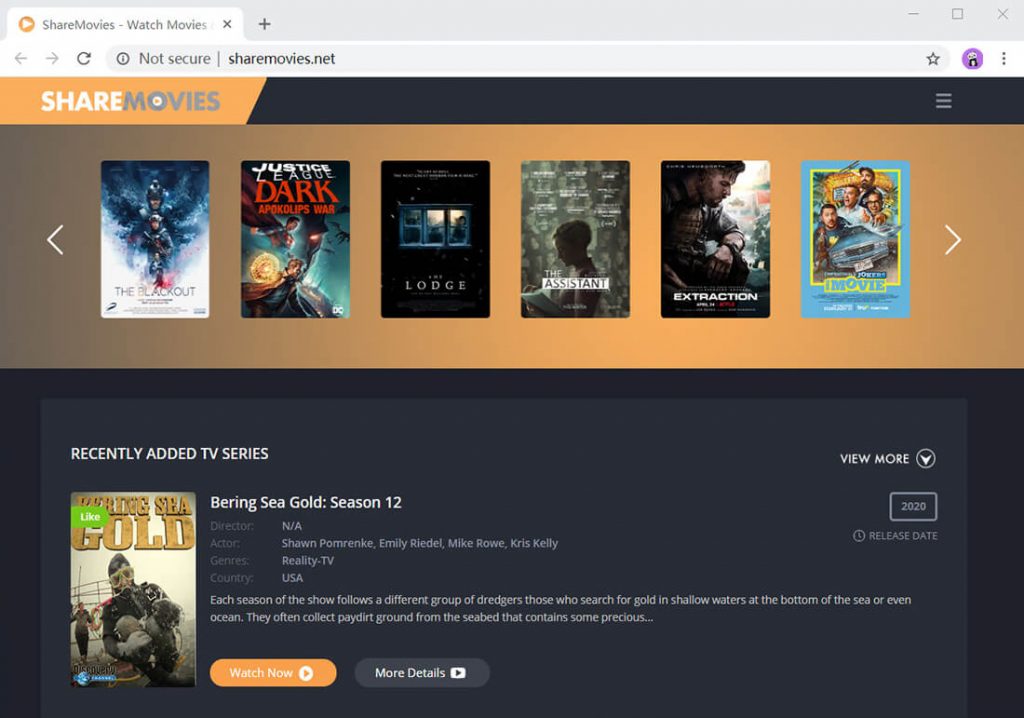Go back with the browser back arrow

tap(21, 59)
